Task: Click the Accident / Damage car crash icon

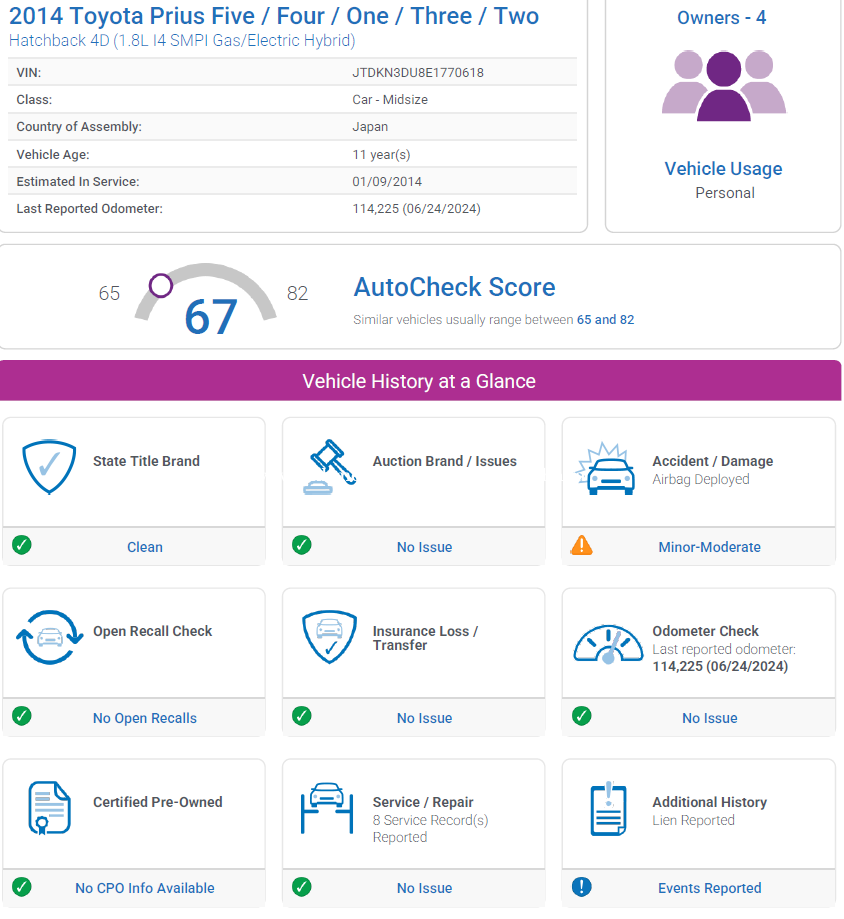Action: pyautogui.click(x=605, y=469)
